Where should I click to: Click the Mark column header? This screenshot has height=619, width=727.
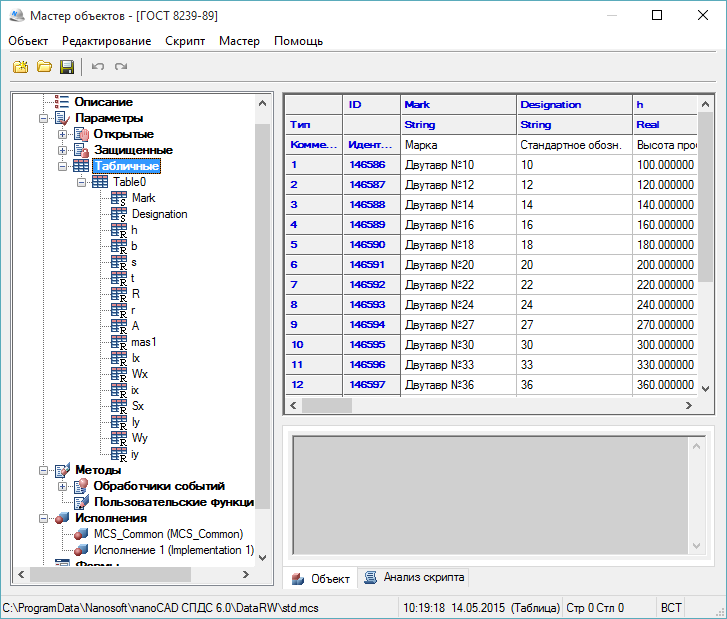[458, 105]
